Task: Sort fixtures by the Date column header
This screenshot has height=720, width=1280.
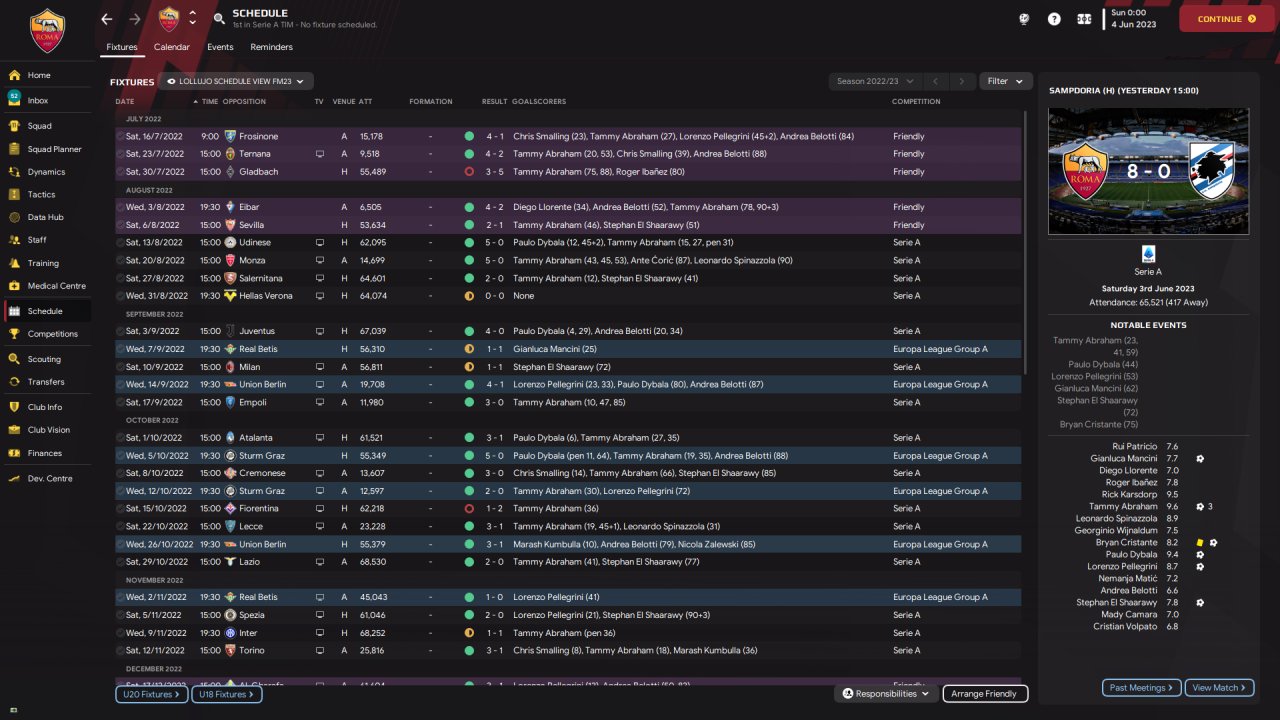Action: coord(125,101)
